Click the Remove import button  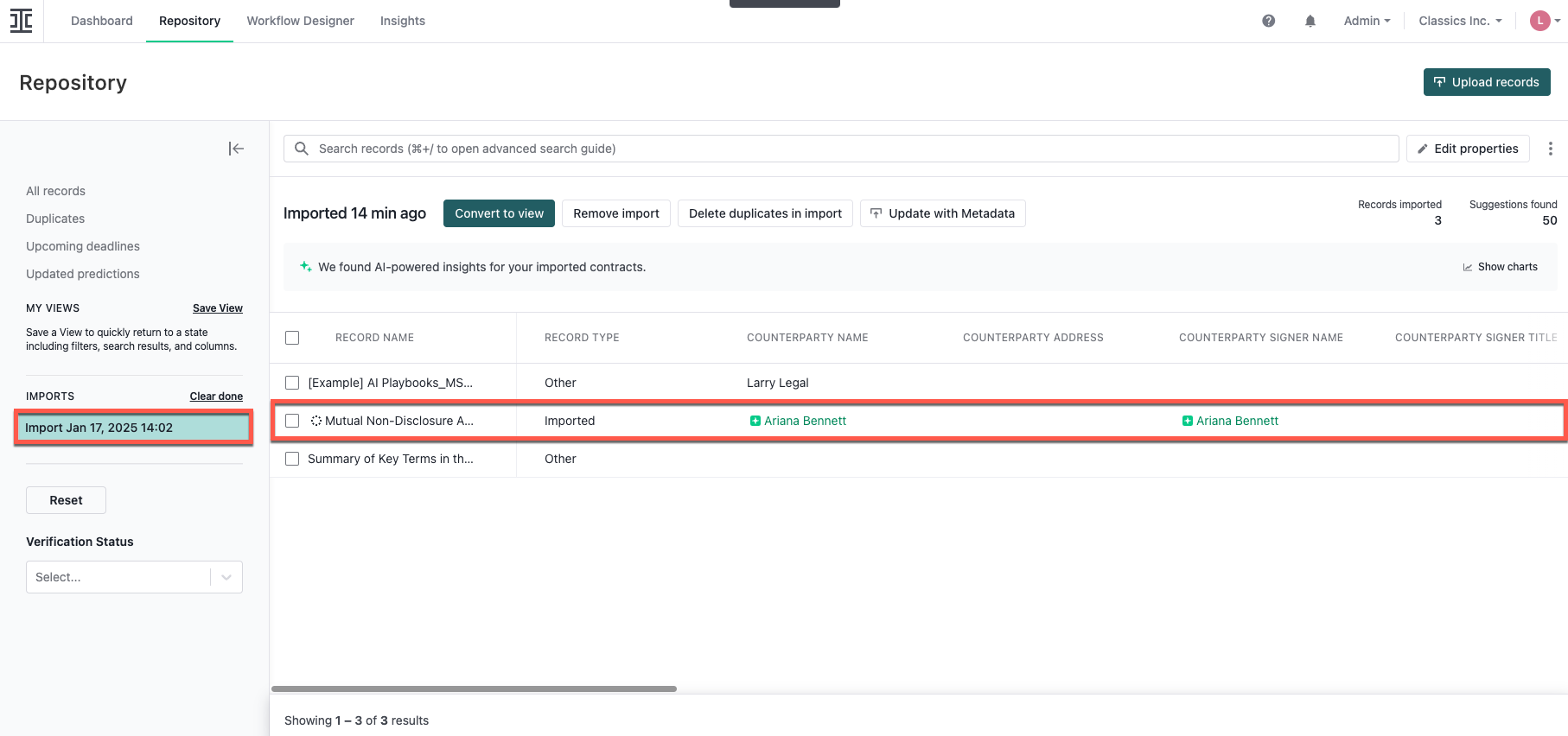click(616, 213)
